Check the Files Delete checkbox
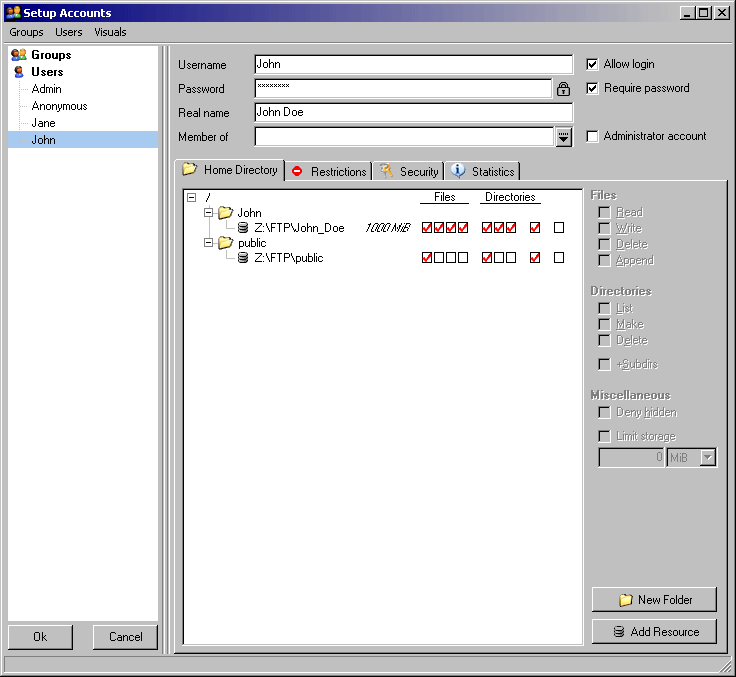The height and width of the screenshot is (677, 736). click(605, 245)
